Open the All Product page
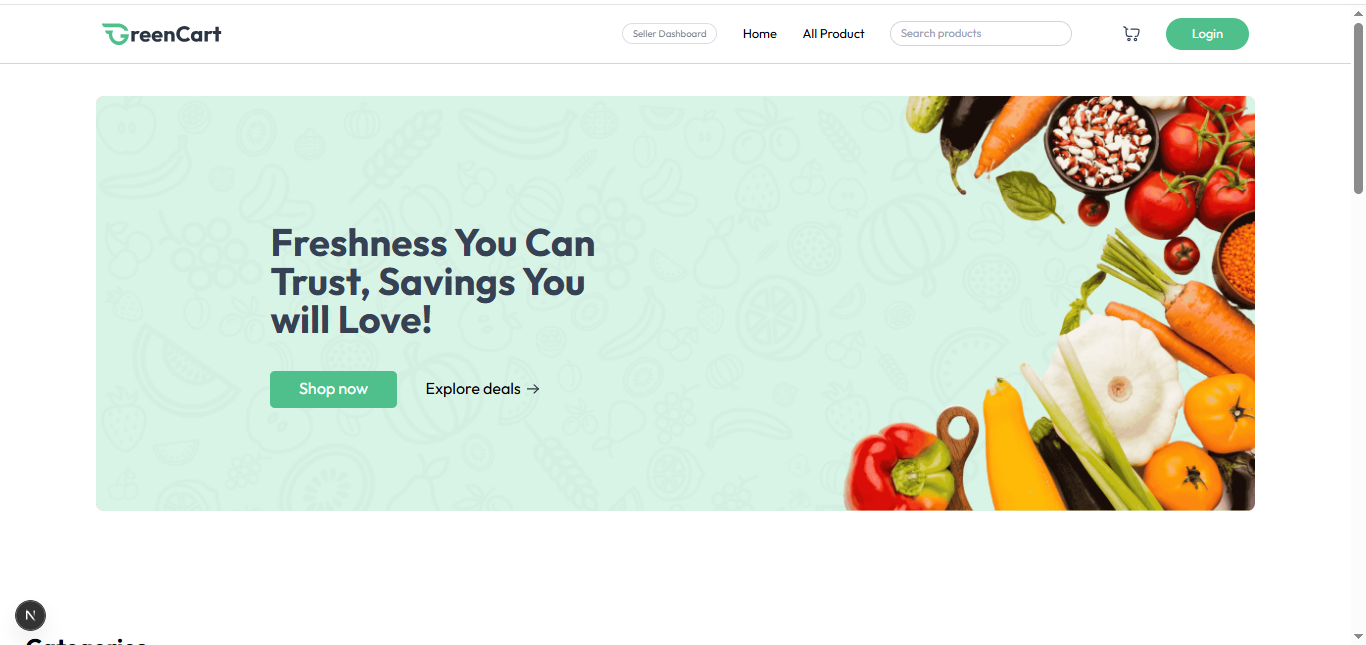Screen dimensions: 1366x645 [x=834, y=34]
